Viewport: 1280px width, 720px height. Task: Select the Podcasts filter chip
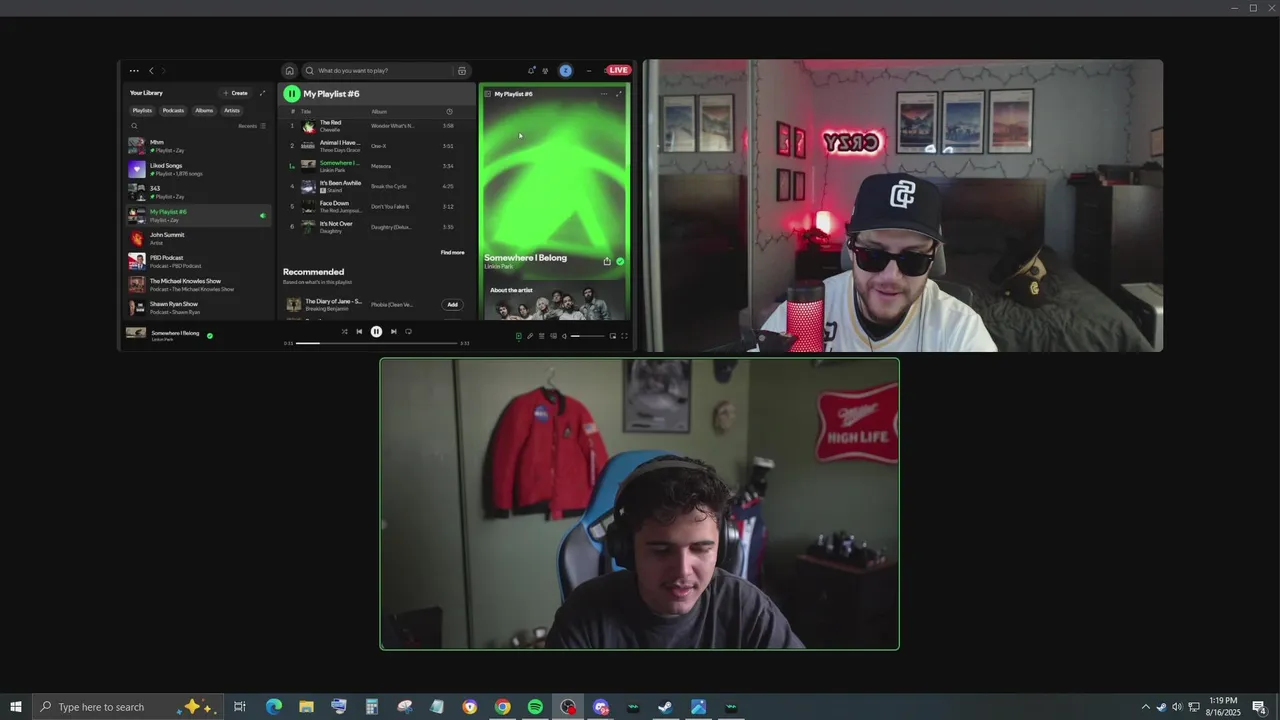click(x=173, y=111)
